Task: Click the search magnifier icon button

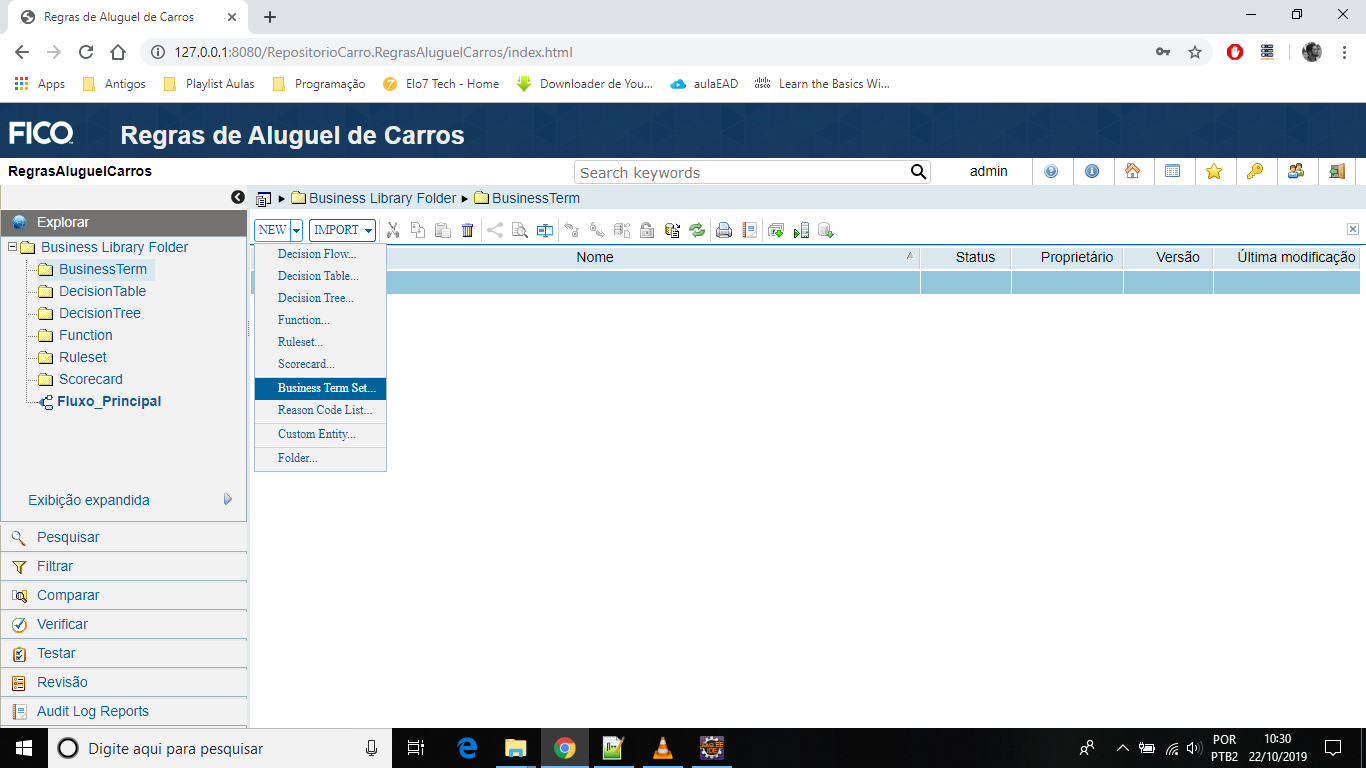Action: tap(919, 172)
